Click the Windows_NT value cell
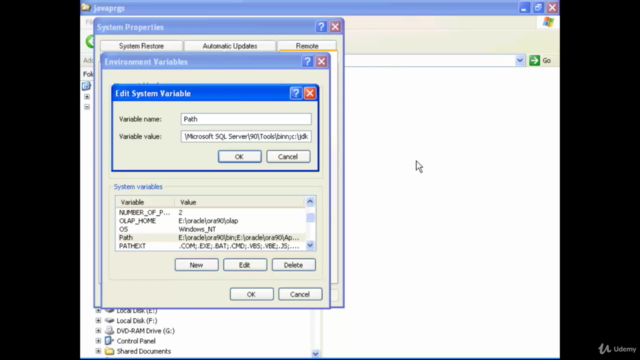The height and width of the screenshot is (360, 640). tap(197, 229)
